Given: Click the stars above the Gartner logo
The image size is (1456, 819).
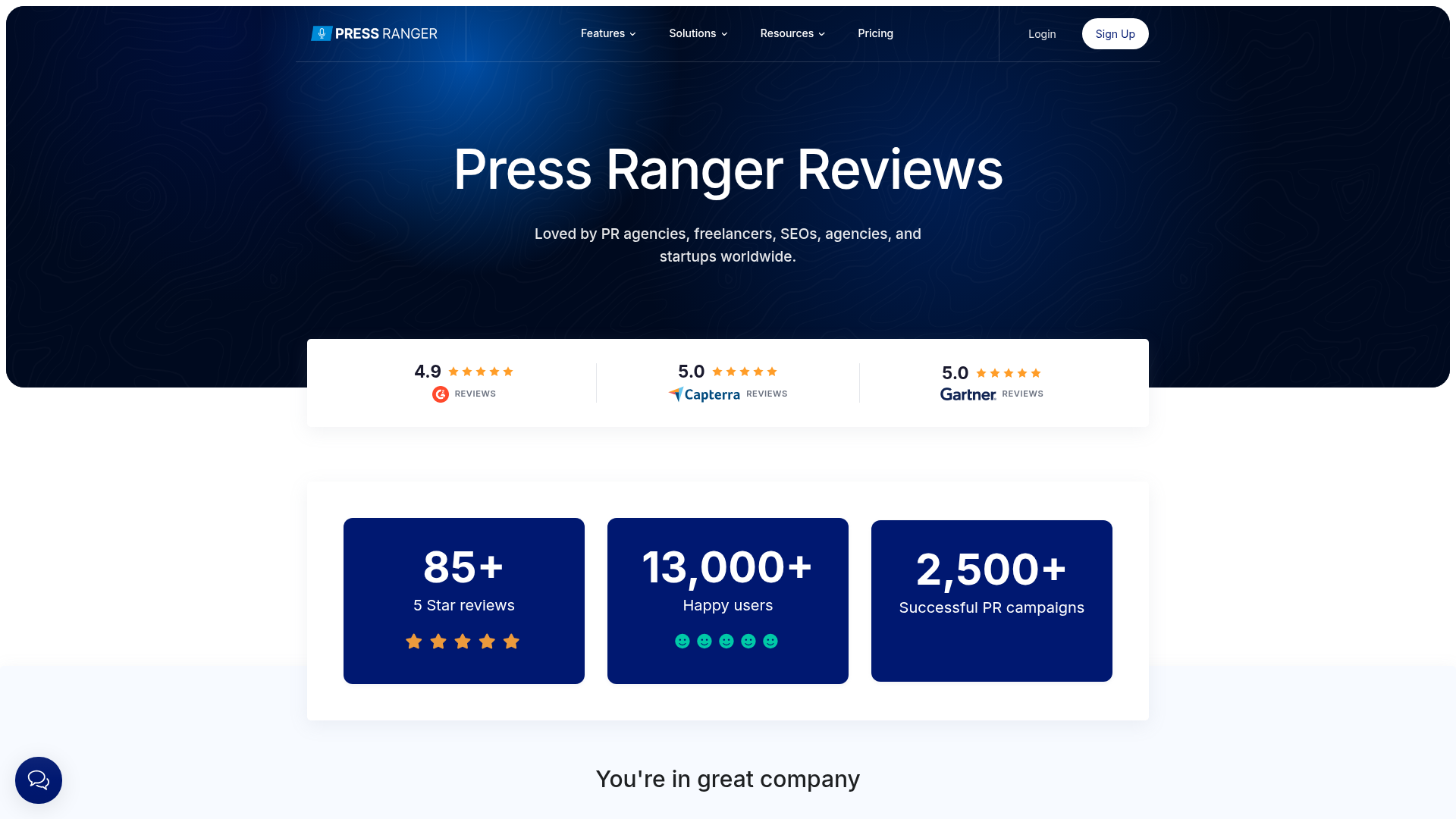Looking at the screenshot, I should click(1009, 373).
